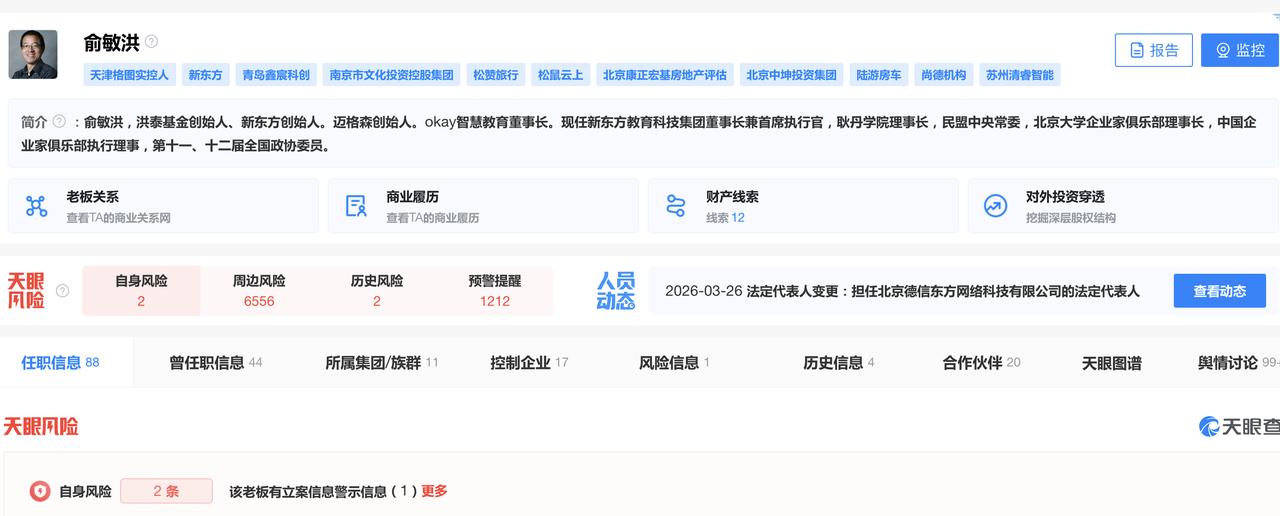Click the red 更多 link
The height and width of the screenshot is (516, 1280).
(434, 491)
